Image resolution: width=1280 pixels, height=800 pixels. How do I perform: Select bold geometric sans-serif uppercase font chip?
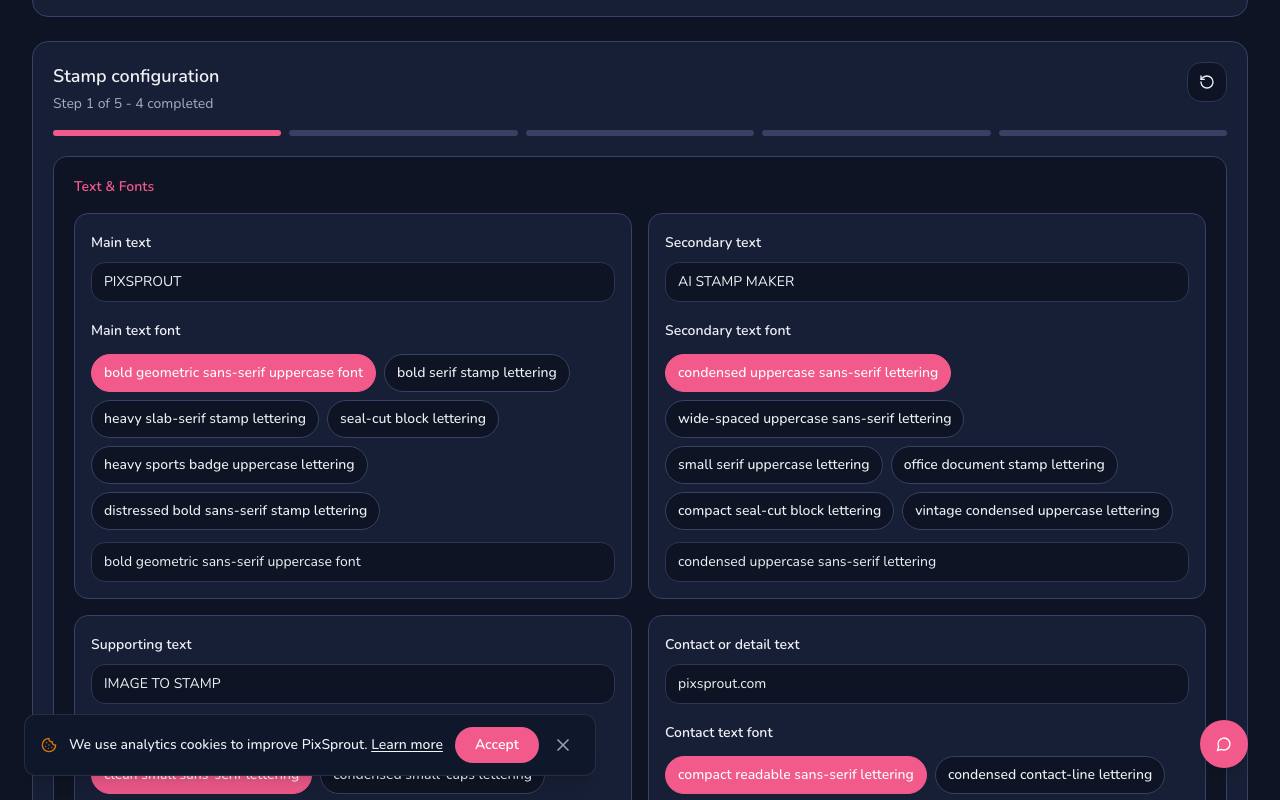click(x=233, y=373)
